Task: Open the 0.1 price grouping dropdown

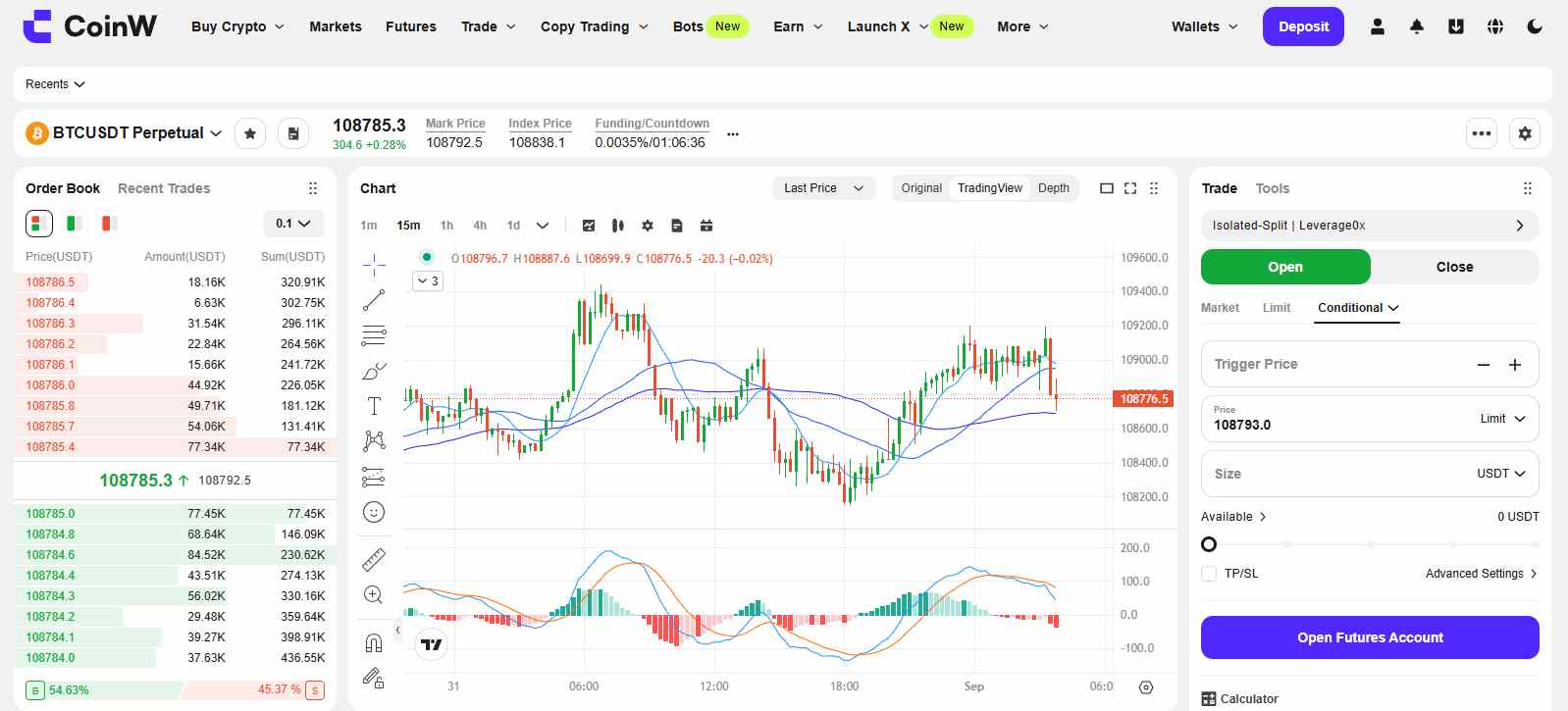Action: [x=293, y=224]
